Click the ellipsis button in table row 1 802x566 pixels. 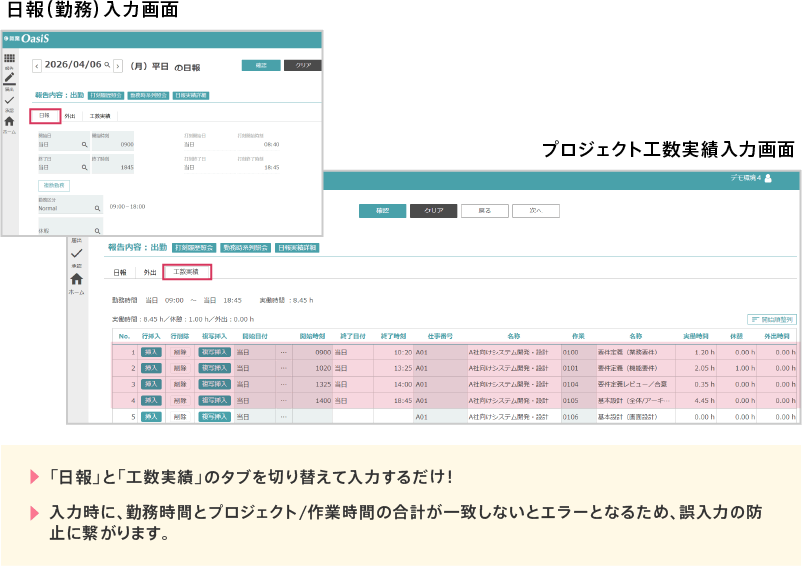coord(284,352)
